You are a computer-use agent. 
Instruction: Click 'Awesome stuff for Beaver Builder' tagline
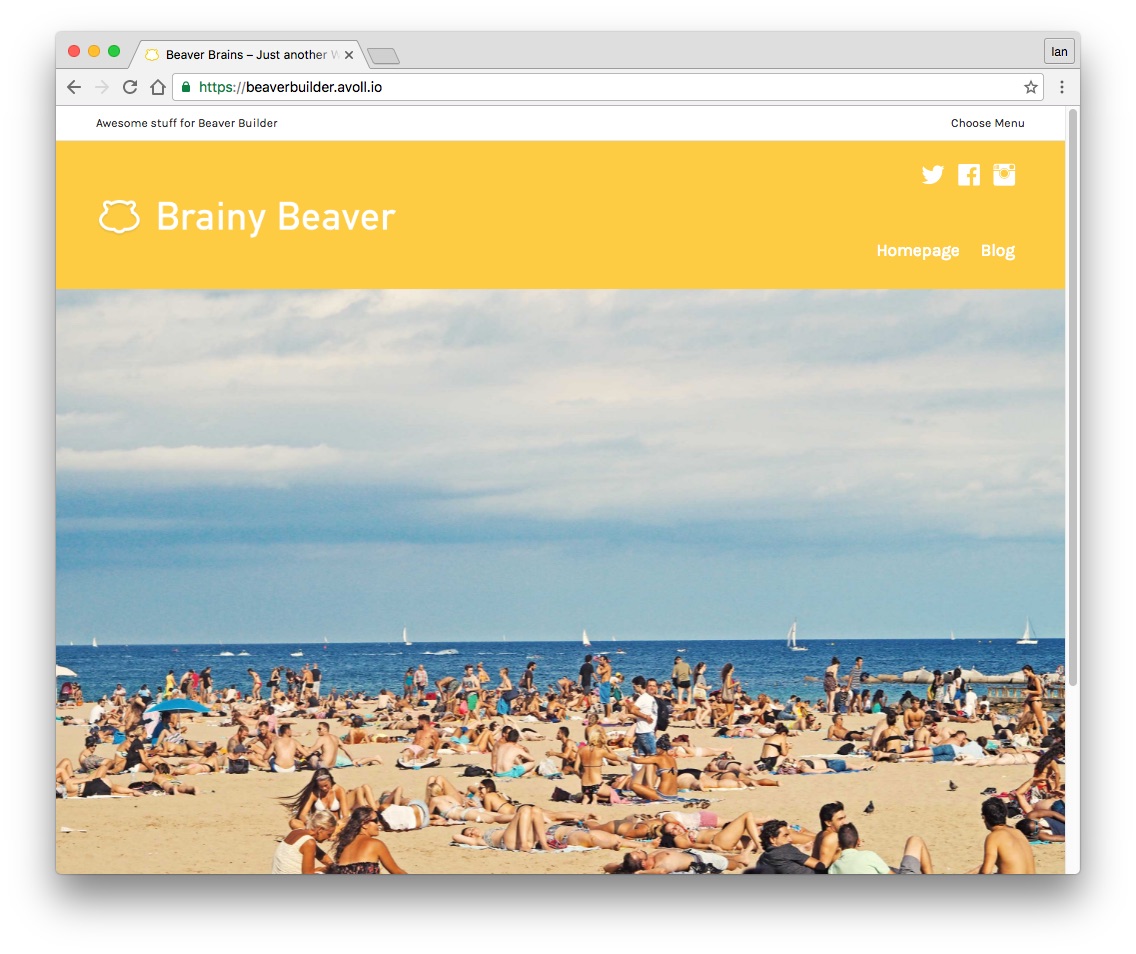186,123
